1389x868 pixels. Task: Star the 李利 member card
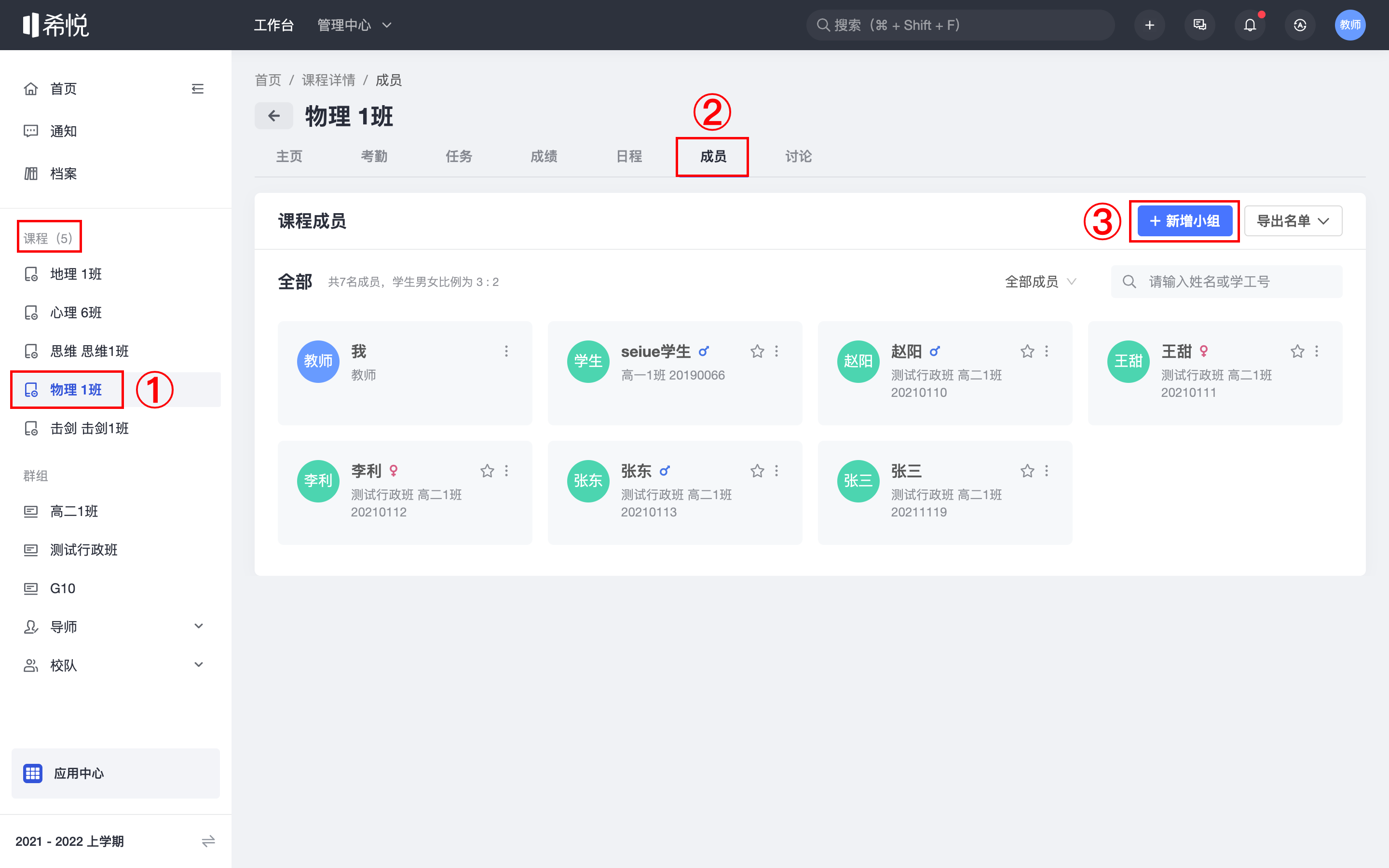click(487, 471)
